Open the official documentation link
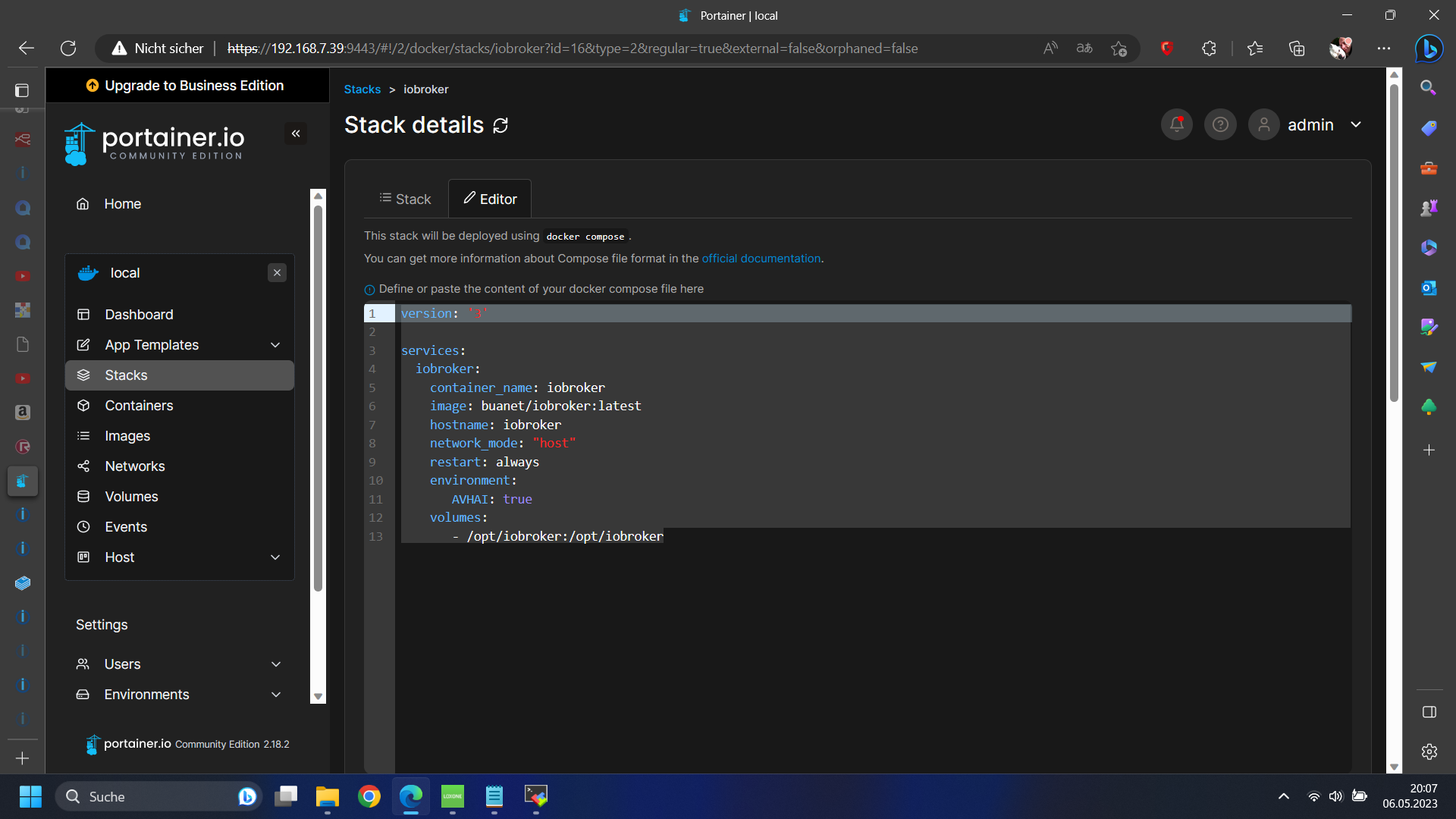This screenshot has height=819, width=1456. (x=761, y=259)
